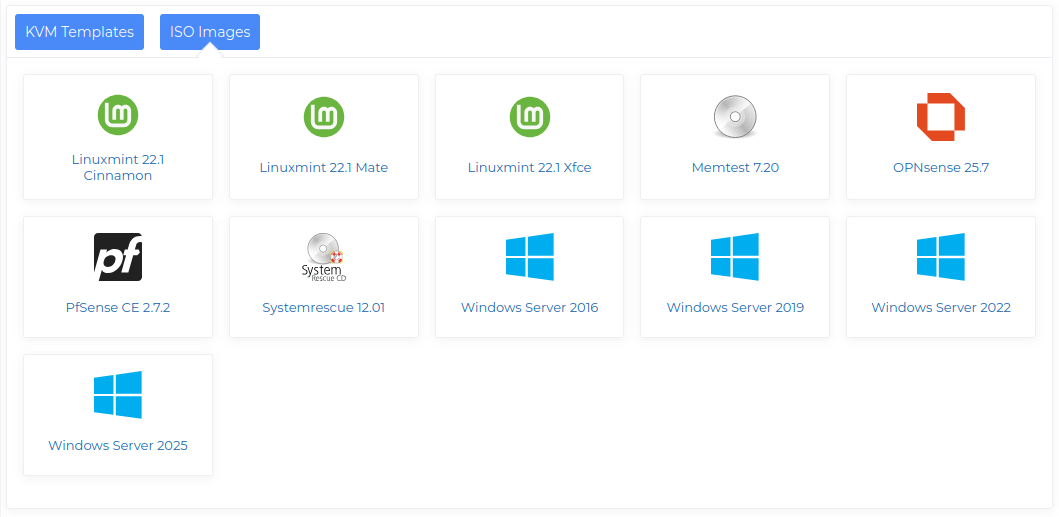Select the Windows Server 2025 text label
1059x517 pixels.
pyautogui.click(x=118, y=445)
